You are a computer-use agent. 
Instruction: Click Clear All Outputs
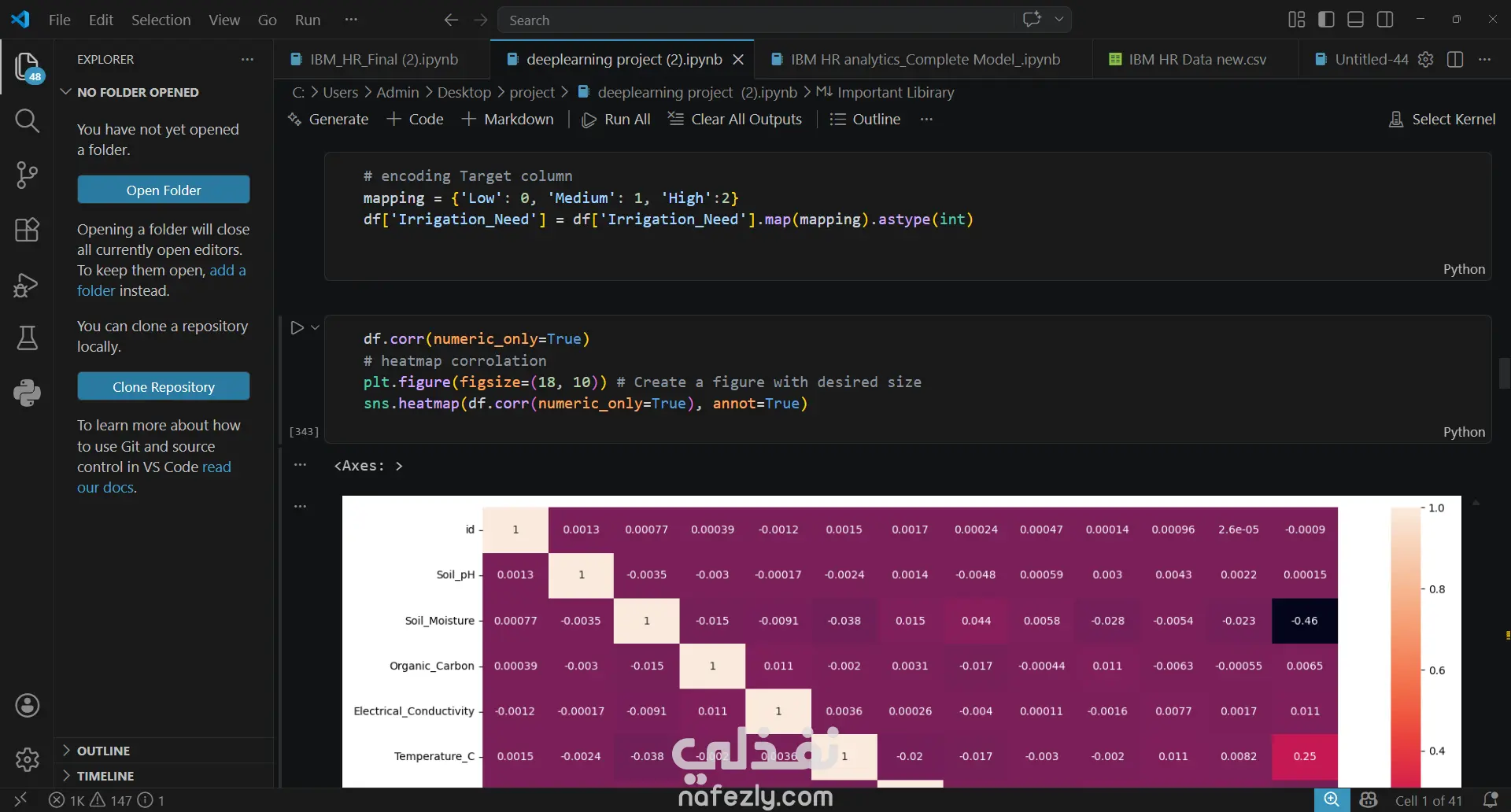tap(735, 120)
